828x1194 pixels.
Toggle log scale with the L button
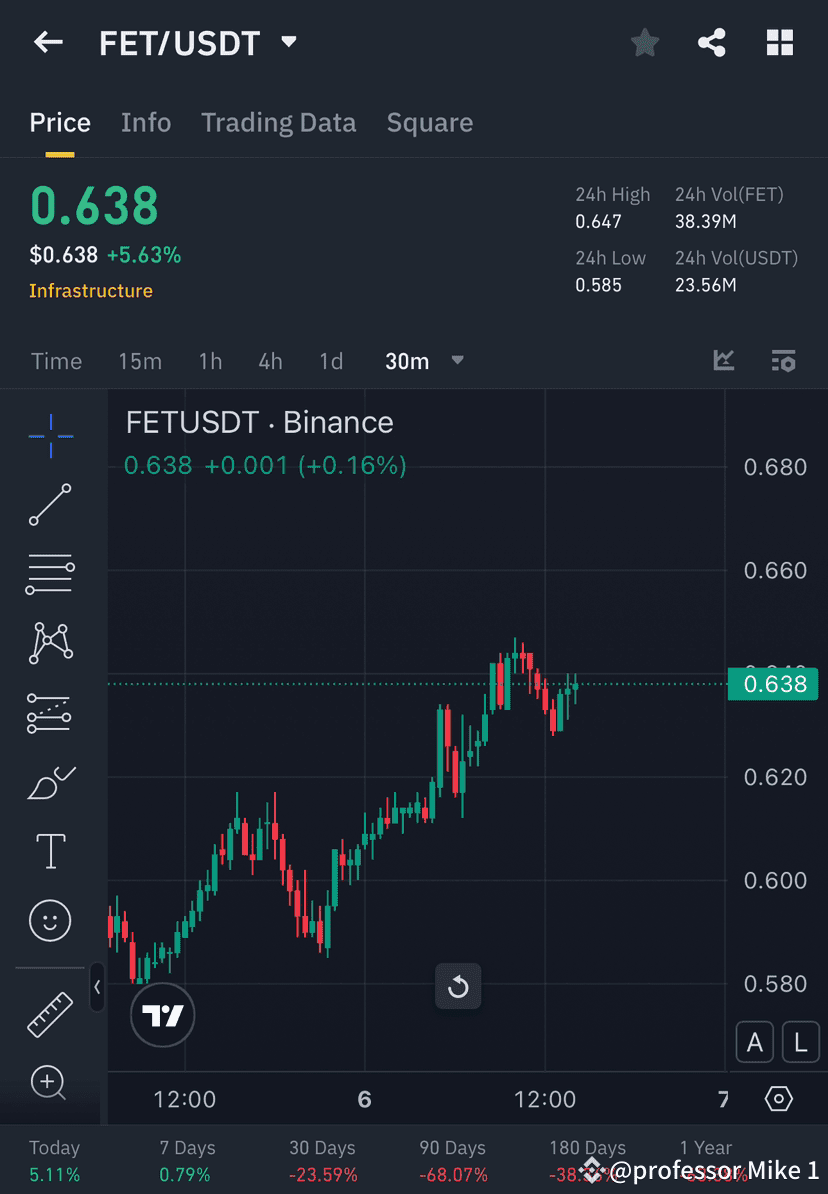(x=801, y=1042)
